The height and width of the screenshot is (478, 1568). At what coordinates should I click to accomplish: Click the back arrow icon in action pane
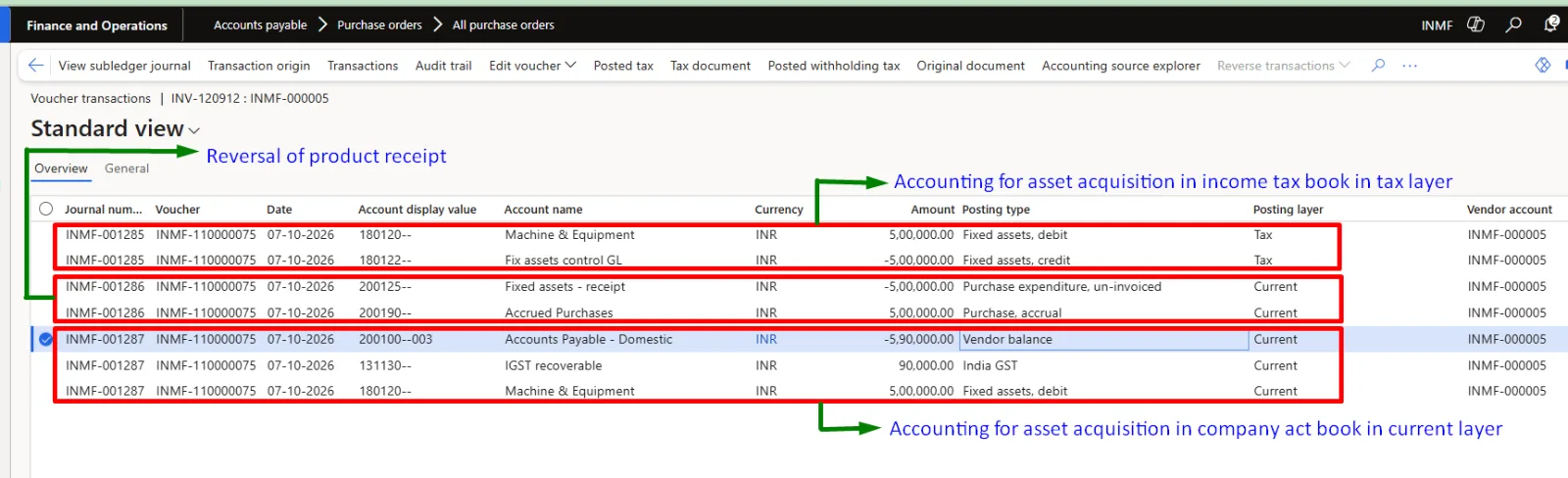(x=36, y=66)
